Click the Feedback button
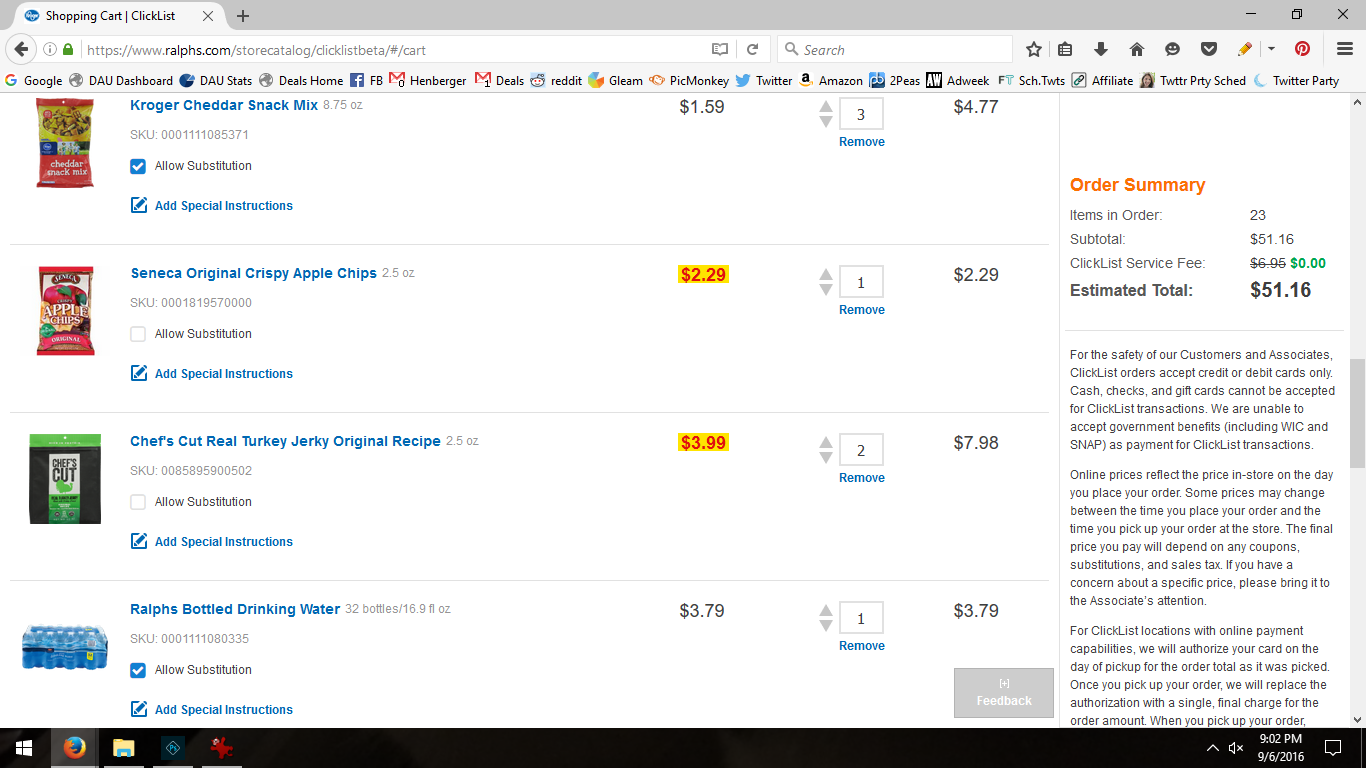The height and width of the screenshot is (768, 1366). coord(1003,693)
